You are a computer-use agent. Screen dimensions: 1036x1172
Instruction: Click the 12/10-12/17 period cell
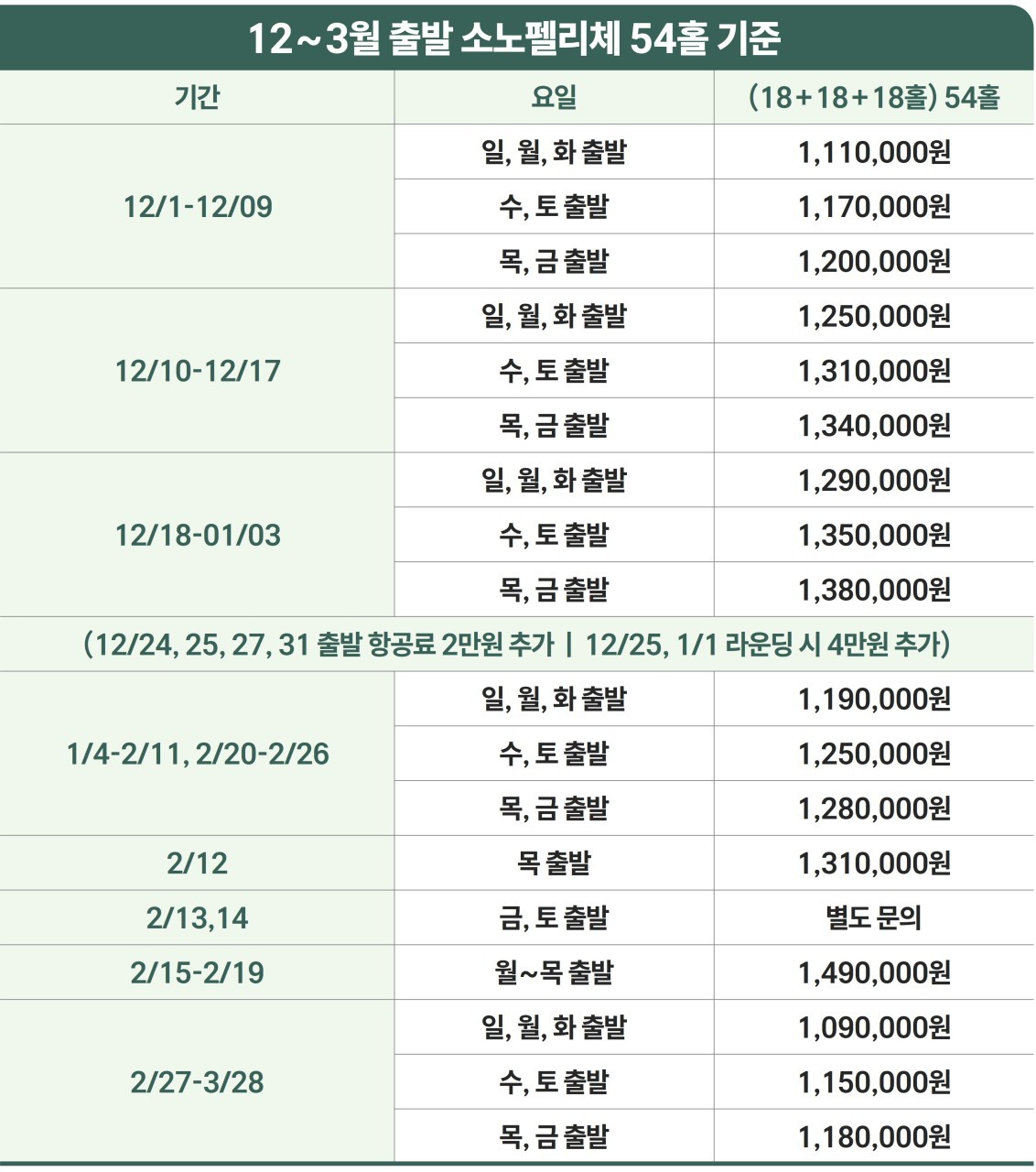tap(198, 371)
